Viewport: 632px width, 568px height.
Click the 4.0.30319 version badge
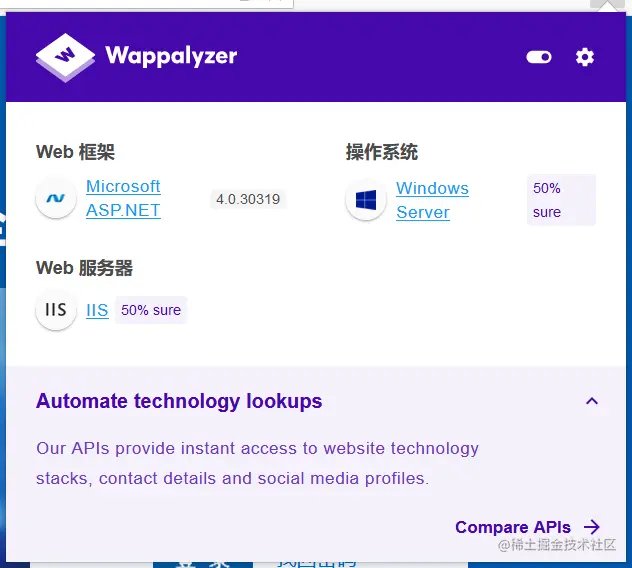pos(248,199)
